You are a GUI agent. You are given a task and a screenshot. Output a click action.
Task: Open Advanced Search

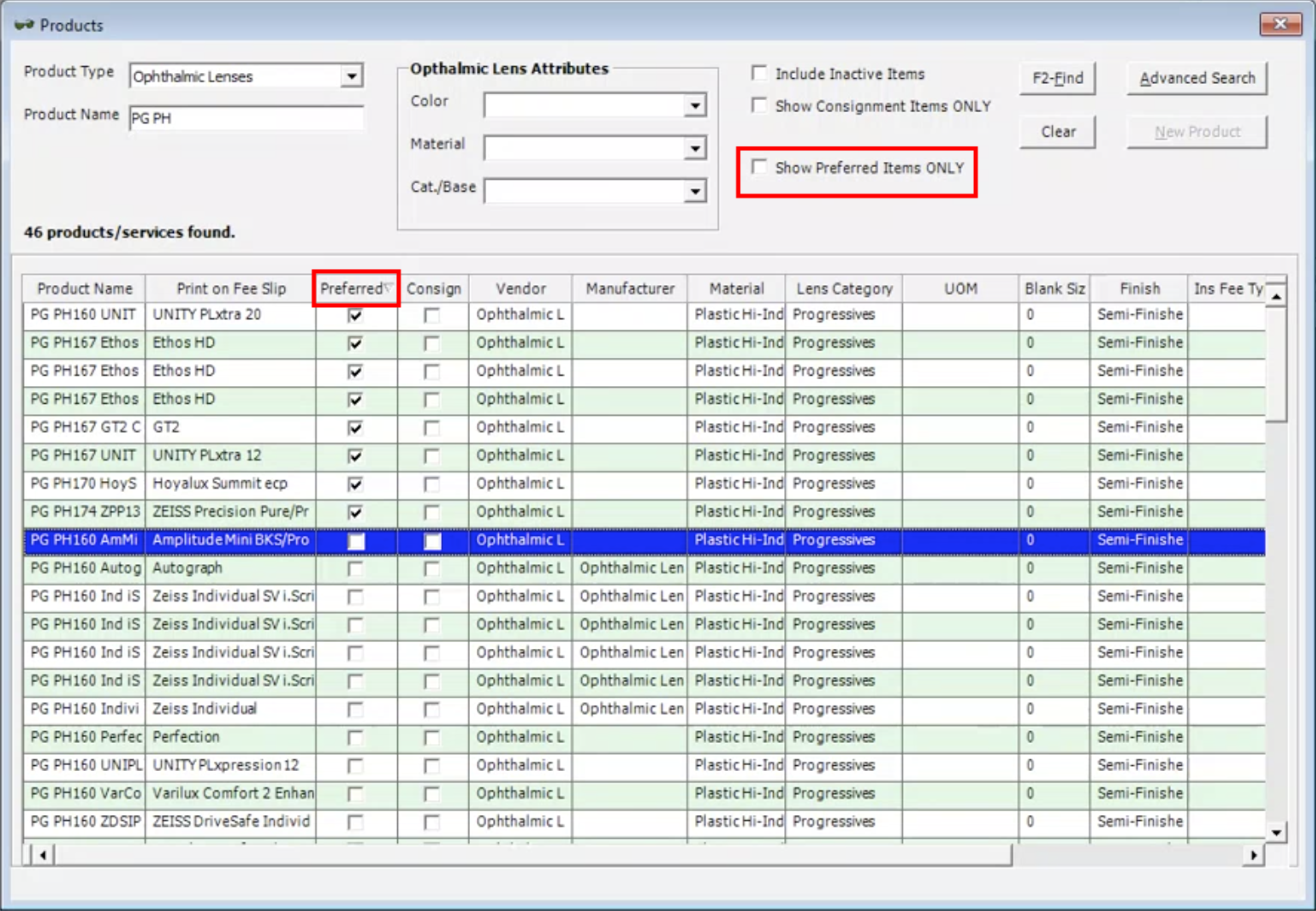(x=1196, y=78)
